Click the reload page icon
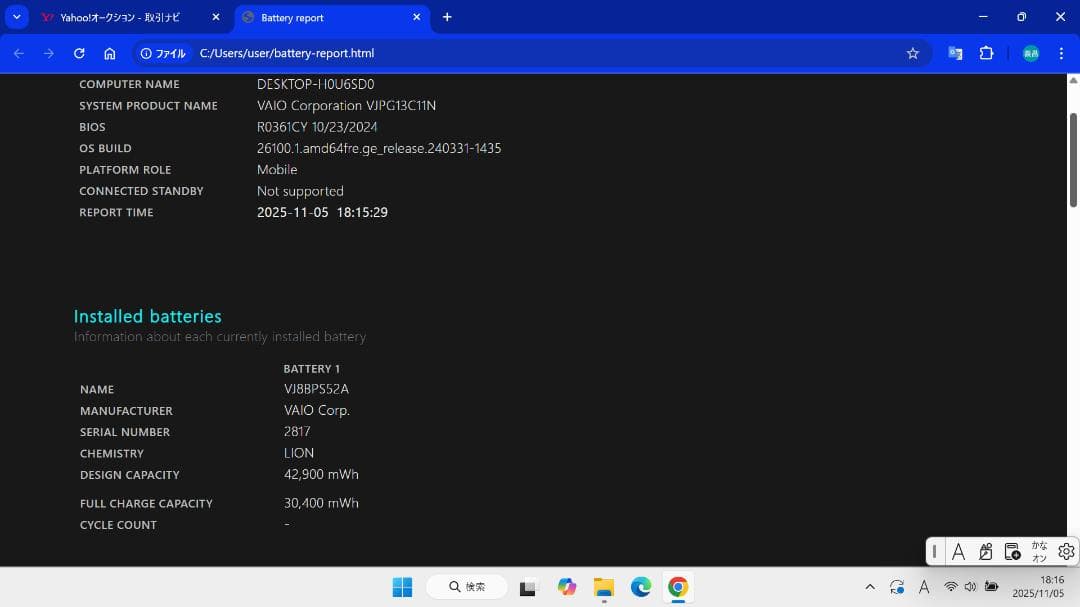The image size is (1080, 607). tap(79, 53)
